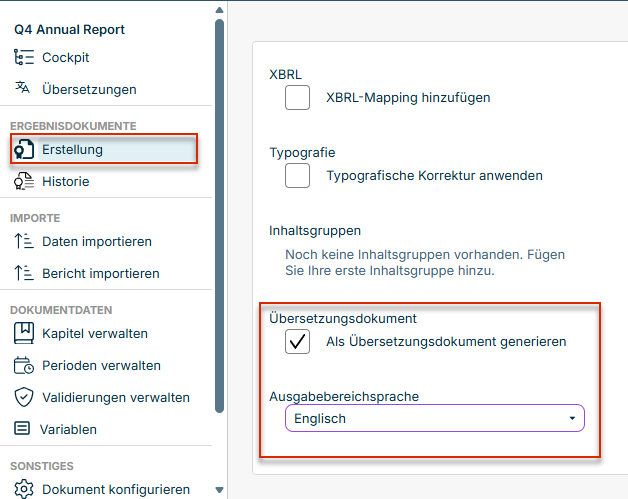Click the Daten importieren arrow icon
This screenshot has height=499, width=628.
[24, 241]
